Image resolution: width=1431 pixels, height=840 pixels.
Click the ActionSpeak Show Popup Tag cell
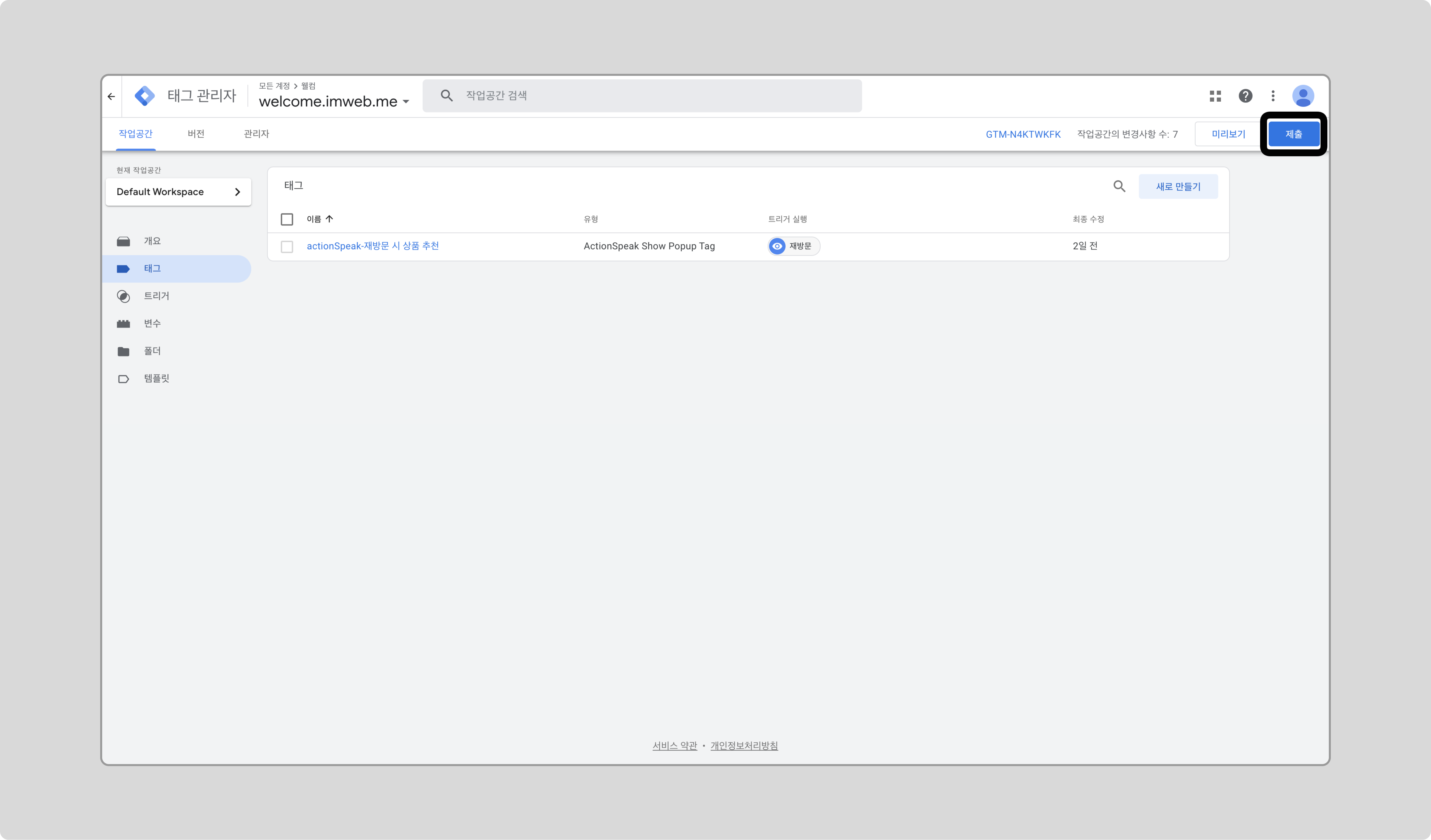tap(649, 246)
